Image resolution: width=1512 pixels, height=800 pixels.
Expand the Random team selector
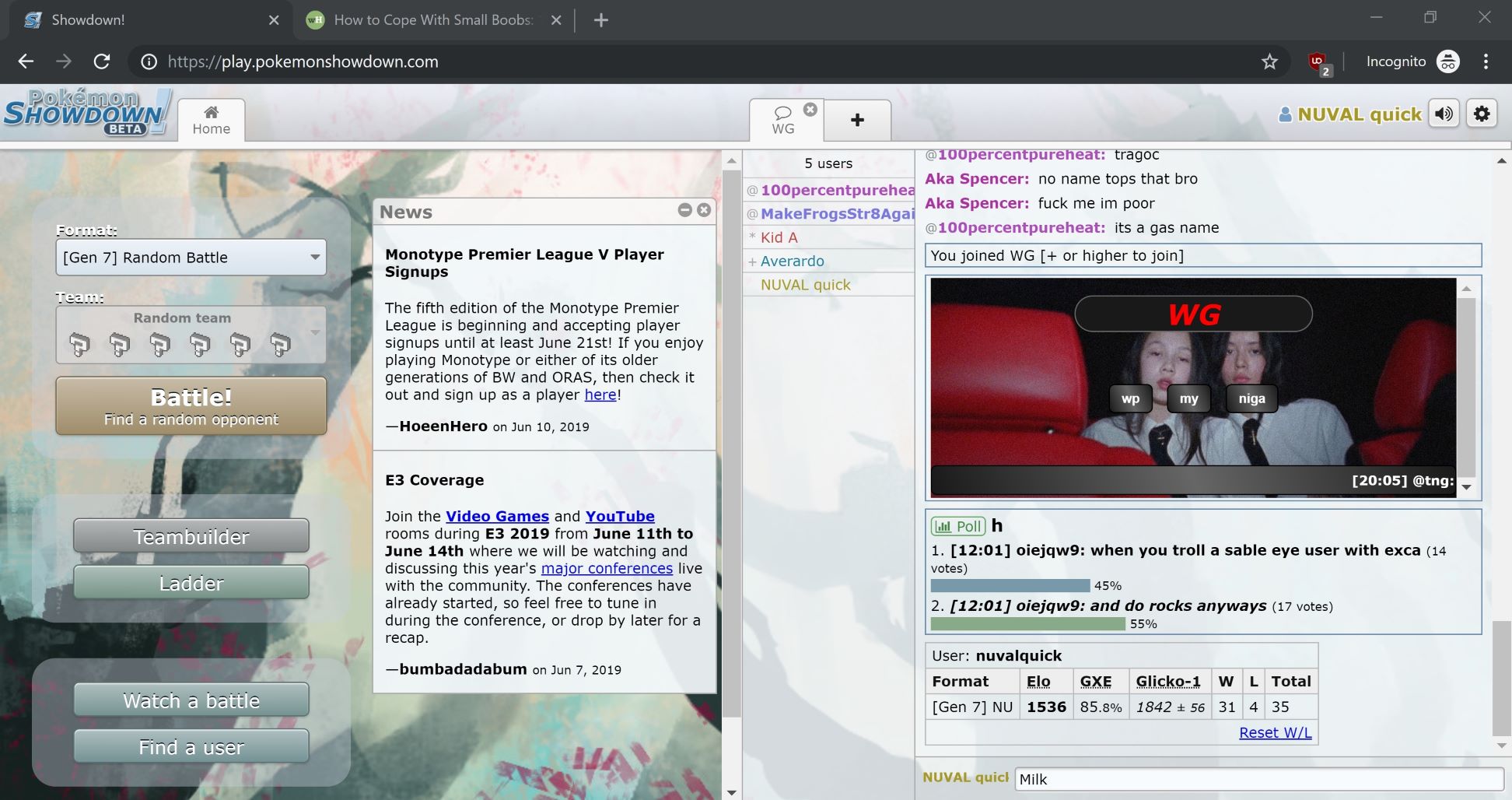(191, 335)
